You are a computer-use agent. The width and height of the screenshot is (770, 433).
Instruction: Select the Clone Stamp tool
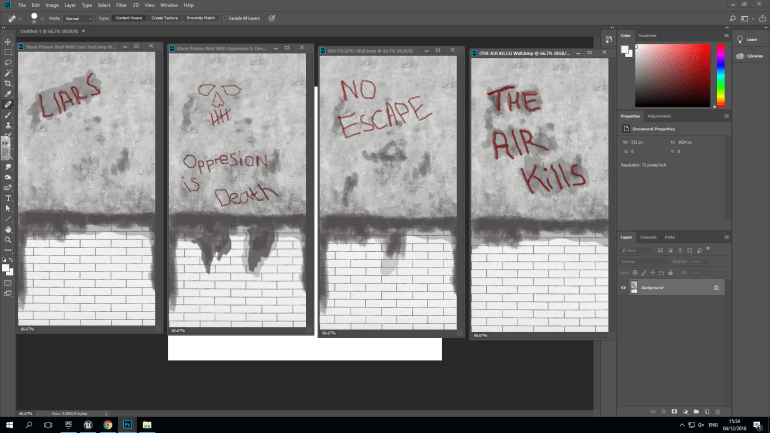tap(8, 125)
